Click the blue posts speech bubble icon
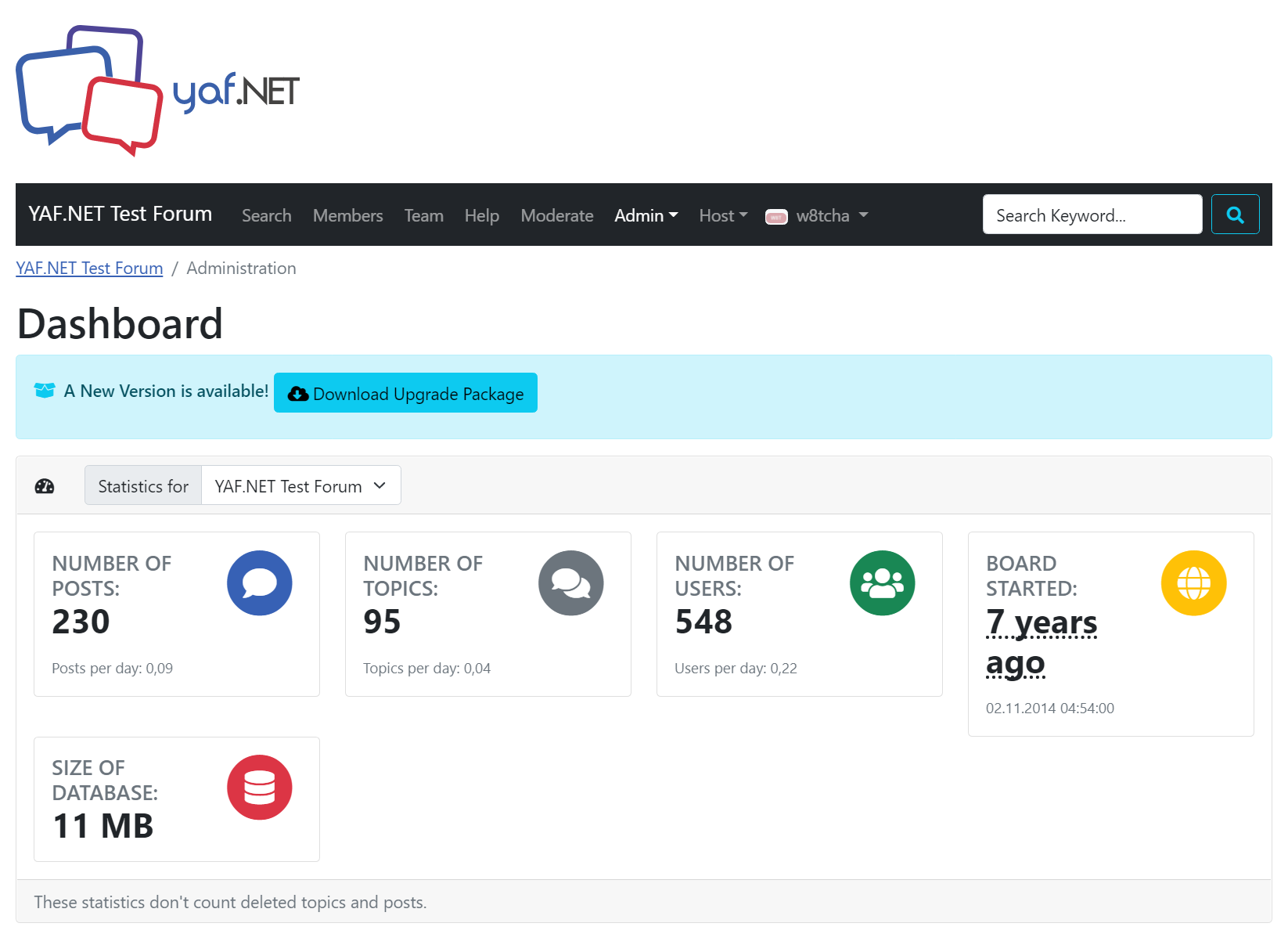Viewport: 1288px width, 934px height. [x=260, y=583]
